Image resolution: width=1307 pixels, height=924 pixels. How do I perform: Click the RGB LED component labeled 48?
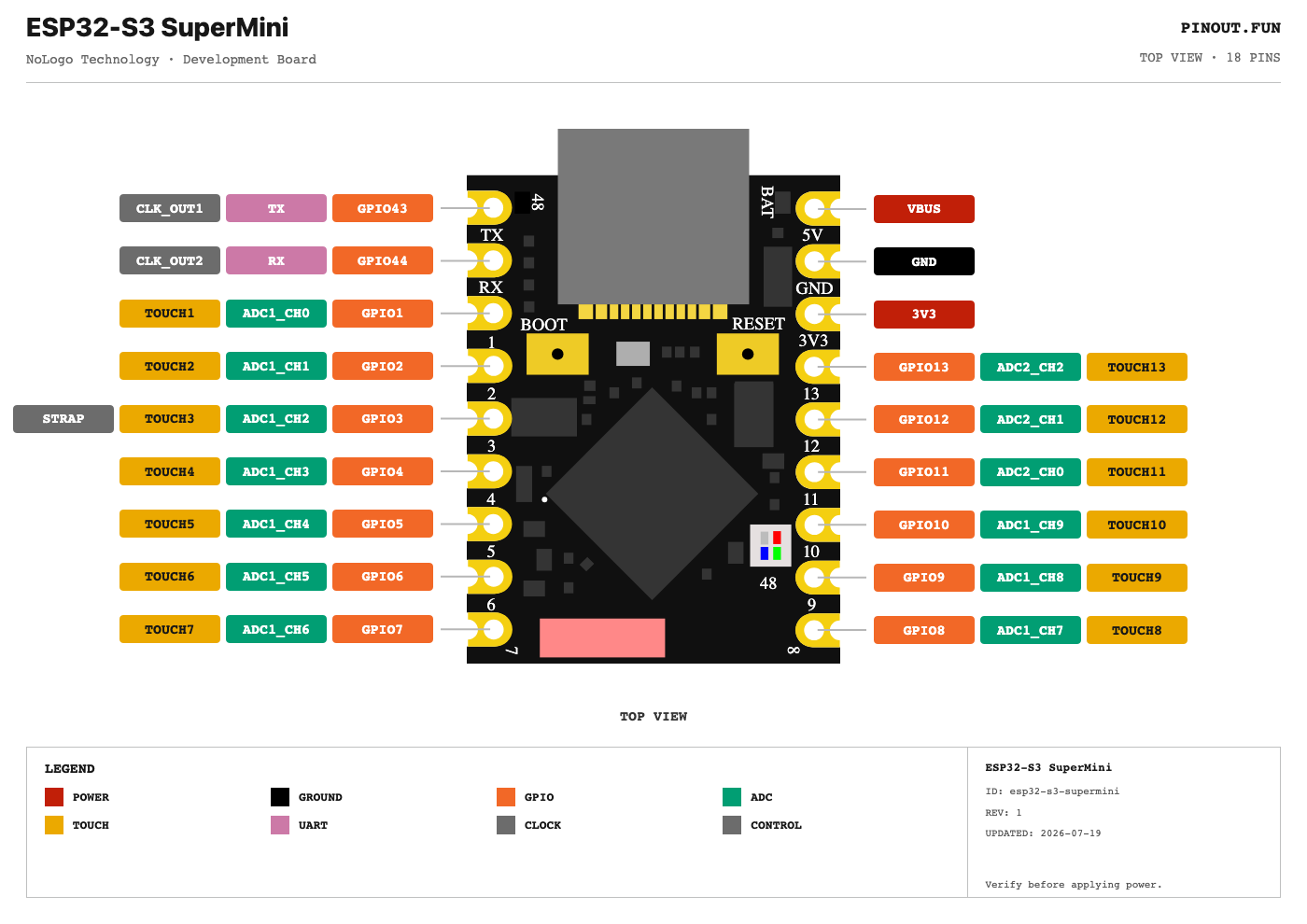pyautogui.click(x=770, y=546)
